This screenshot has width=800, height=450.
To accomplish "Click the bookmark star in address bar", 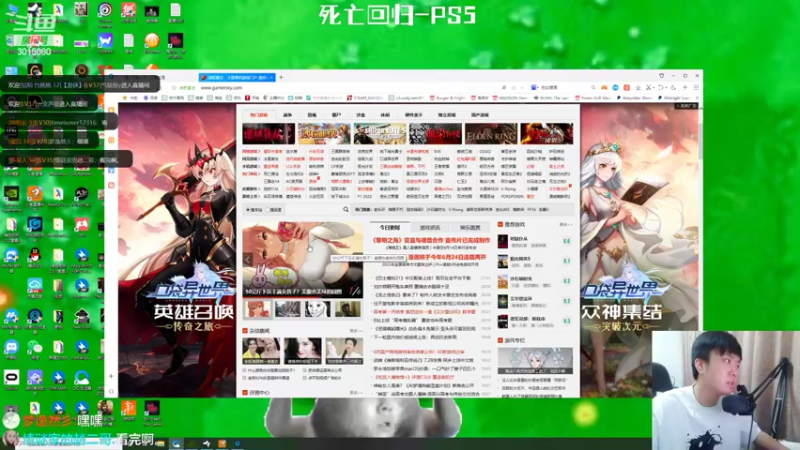I will [x=174, y=88].
